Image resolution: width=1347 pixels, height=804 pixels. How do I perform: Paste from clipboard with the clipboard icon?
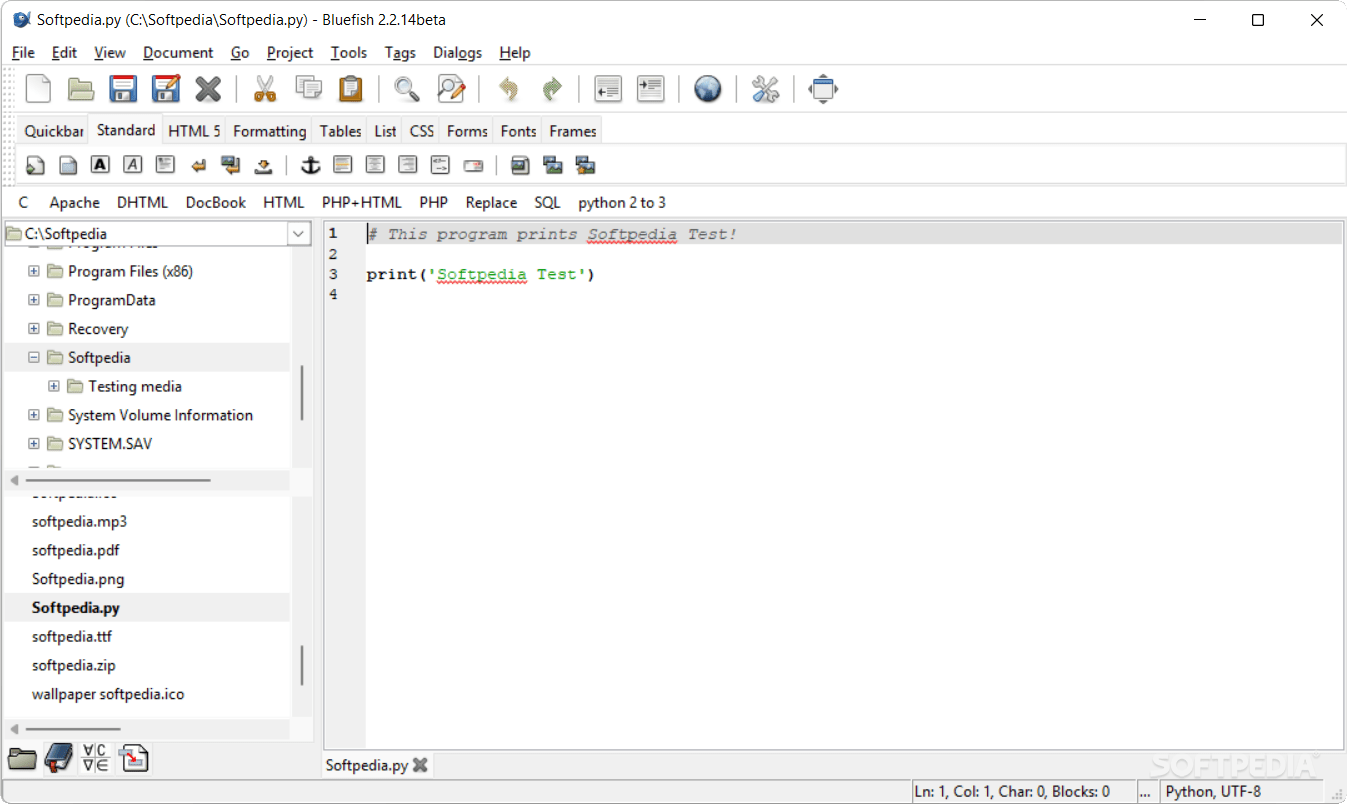coord(350,89)
